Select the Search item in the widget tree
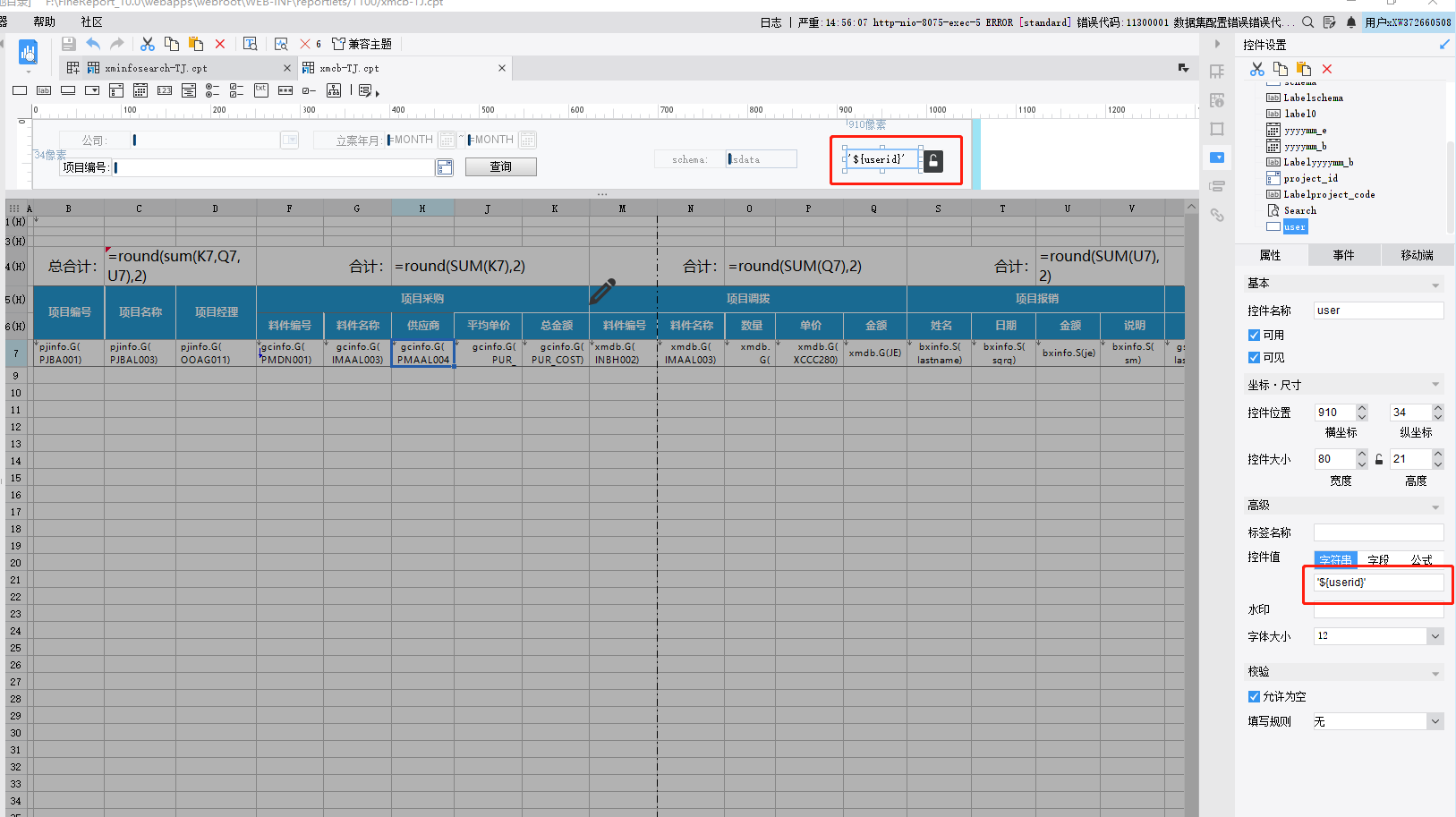The image size is (1456, 817). pos(1299,210)
